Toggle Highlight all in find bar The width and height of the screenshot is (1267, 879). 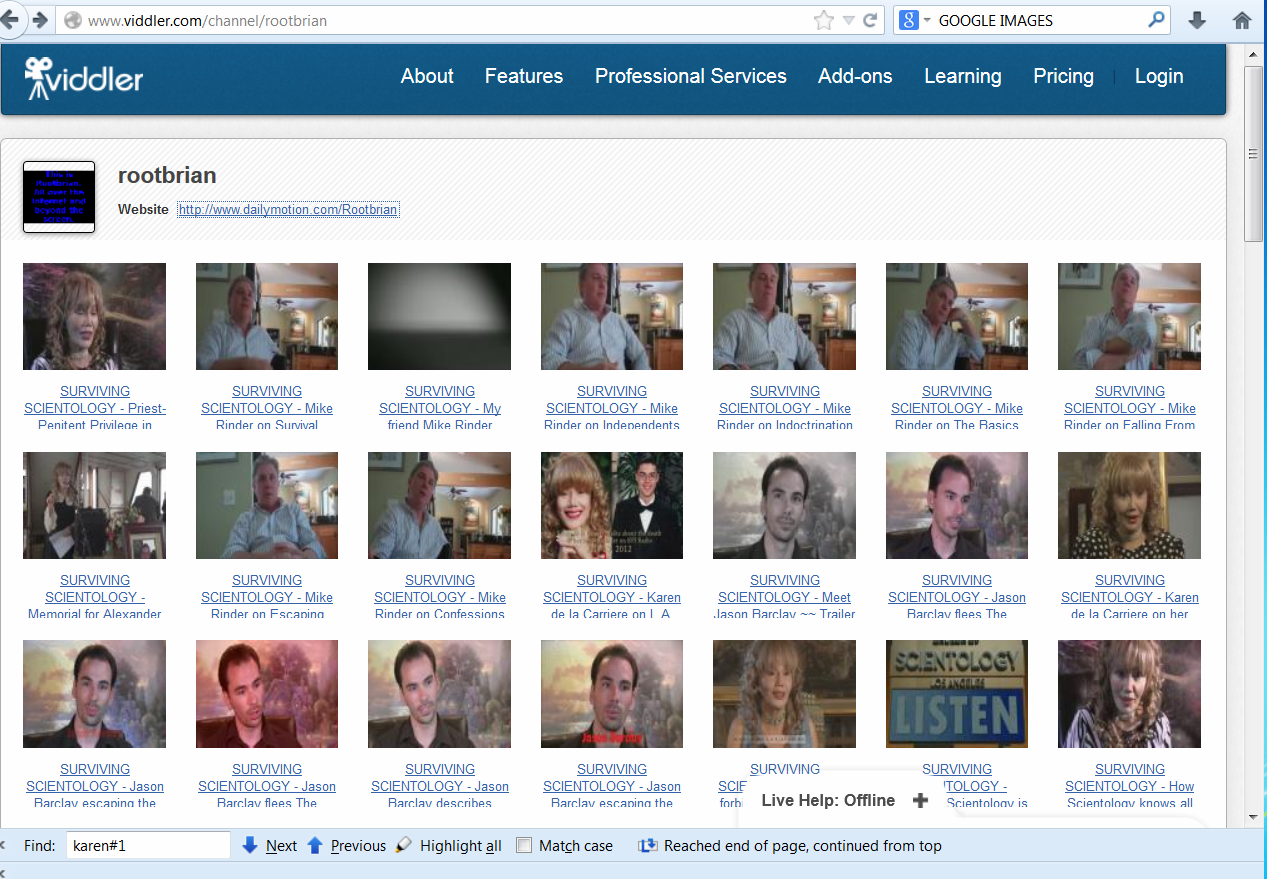pos(460,846)
